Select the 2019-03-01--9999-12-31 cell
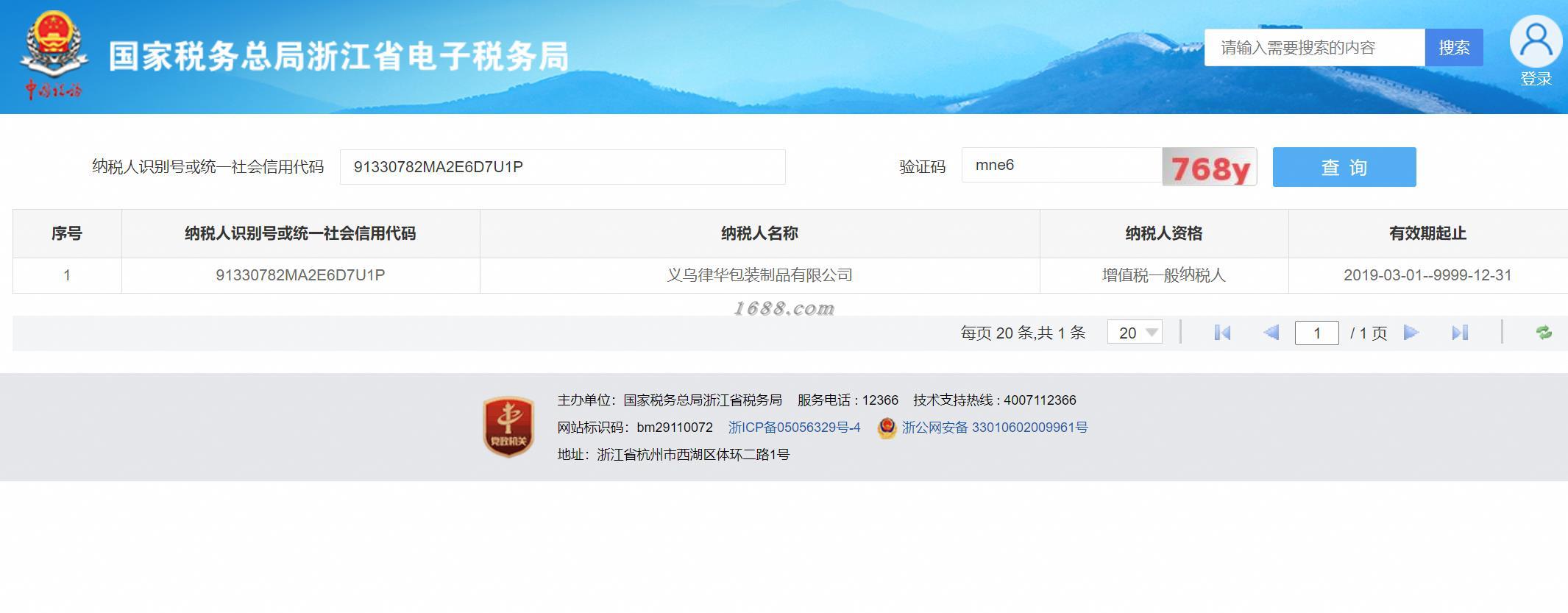This screenshot has height=613, width=1568. pyautogui.click(x=1427, y=275)
